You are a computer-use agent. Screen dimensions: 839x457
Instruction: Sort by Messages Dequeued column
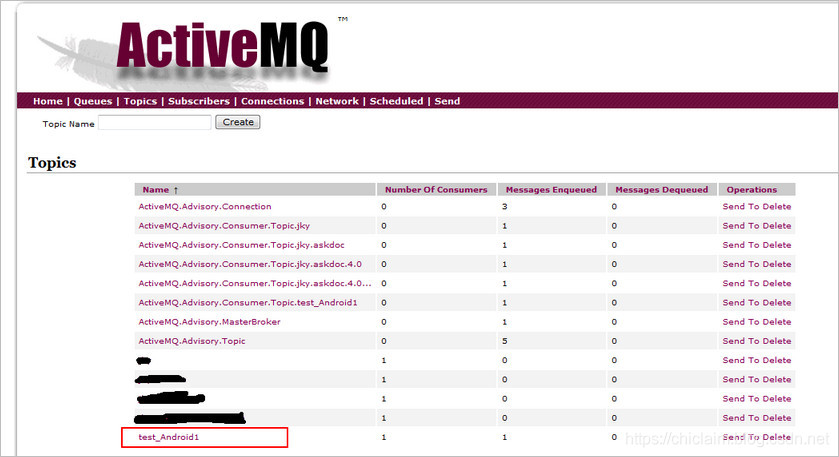coord(661,189)
